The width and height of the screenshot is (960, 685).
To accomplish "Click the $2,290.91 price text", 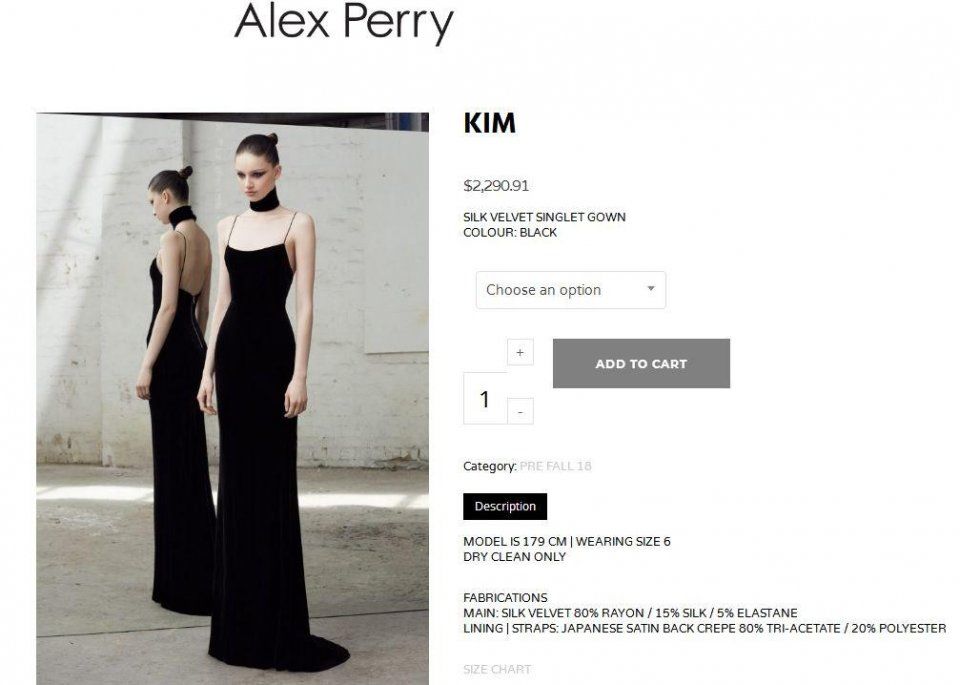I will (x=496, y=185).
